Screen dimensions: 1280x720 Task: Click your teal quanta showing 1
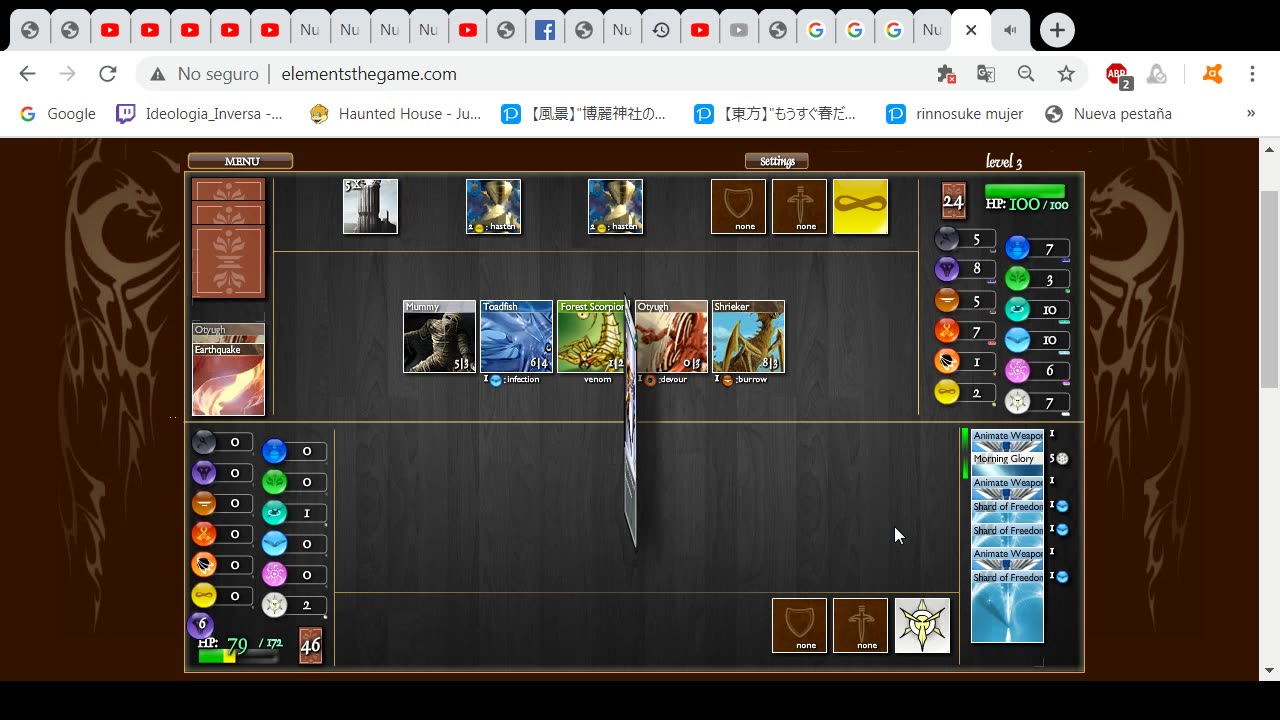click(294, 513)
